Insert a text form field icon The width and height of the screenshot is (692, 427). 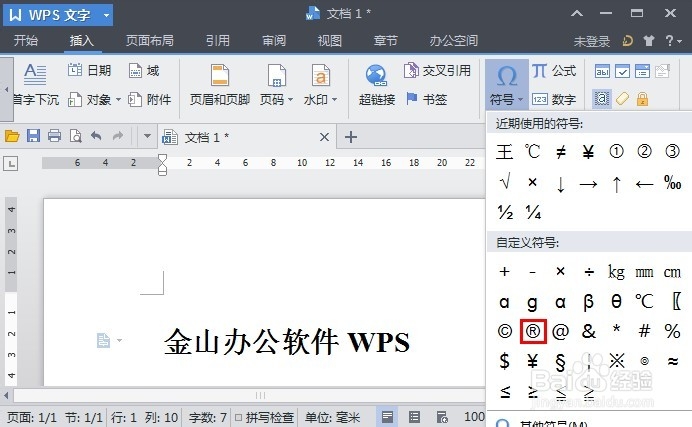tap(602, 71)
